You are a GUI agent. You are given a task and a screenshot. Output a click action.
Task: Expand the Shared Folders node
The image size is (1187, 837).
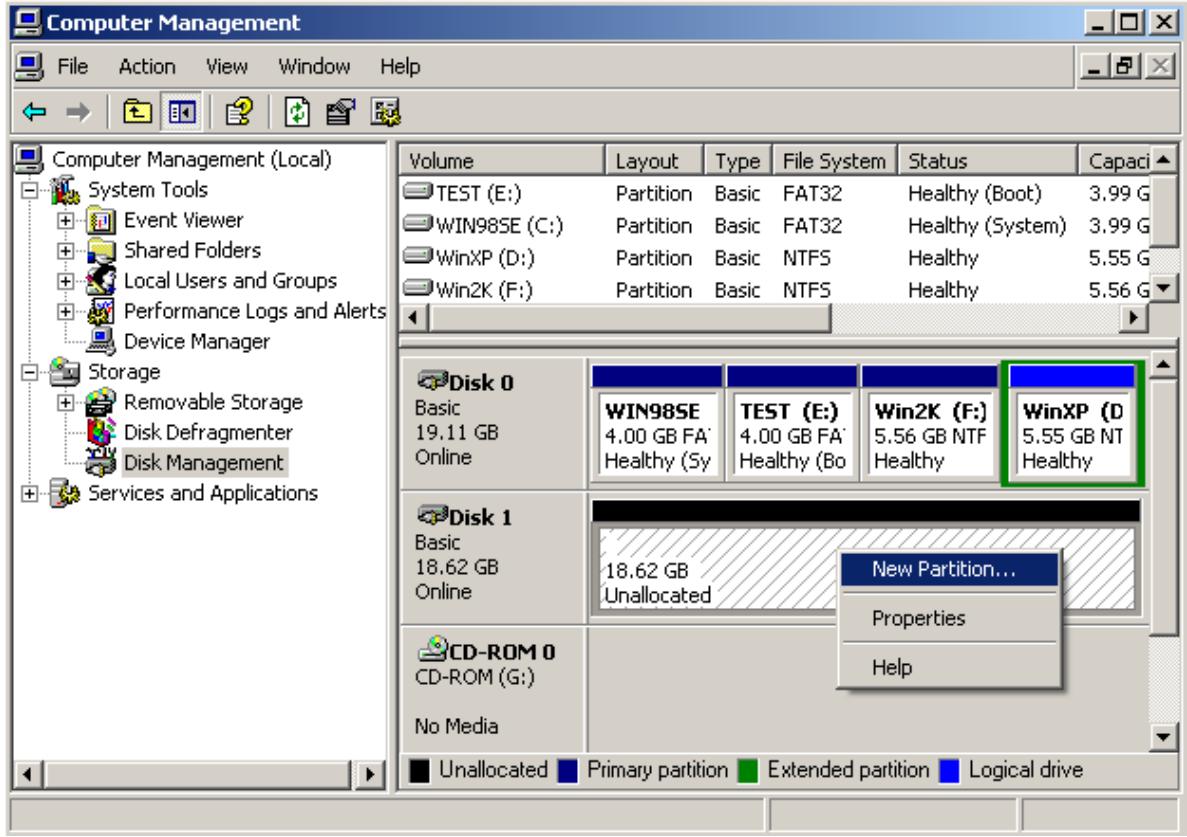65,250
